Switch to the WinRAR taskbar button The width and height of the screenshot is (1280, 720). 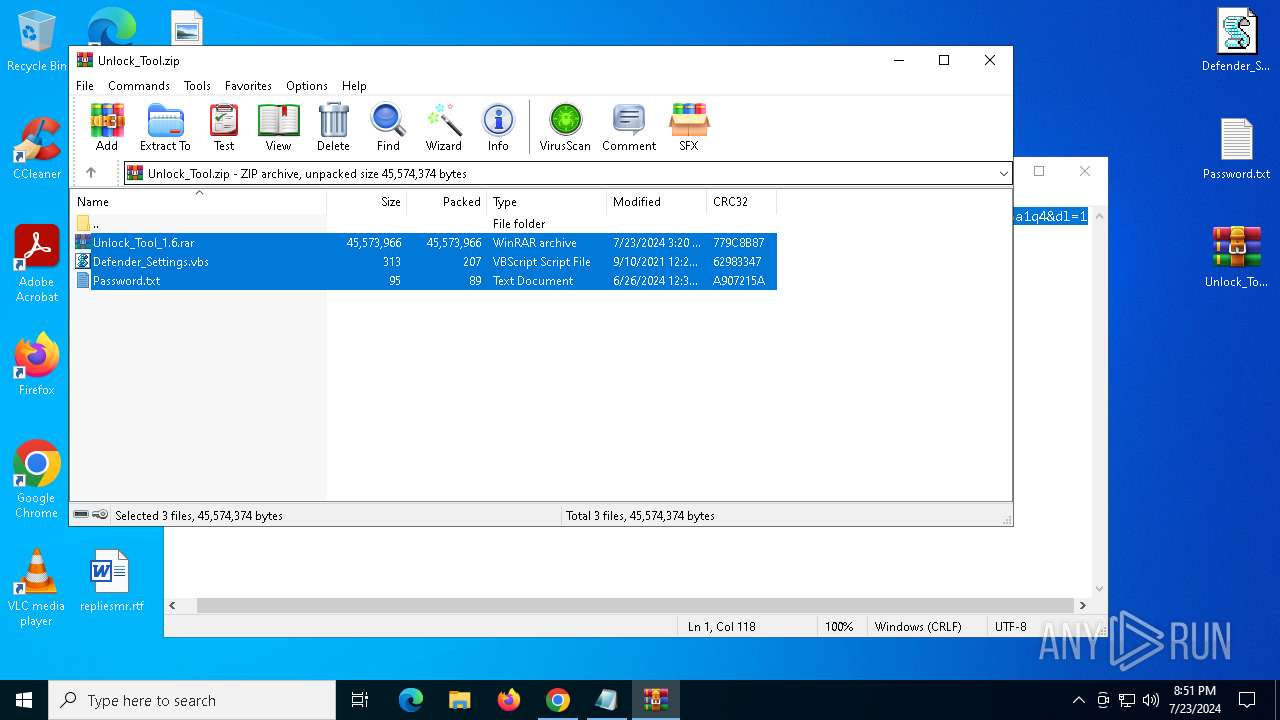pyautogui.click(x=656, y=700)
